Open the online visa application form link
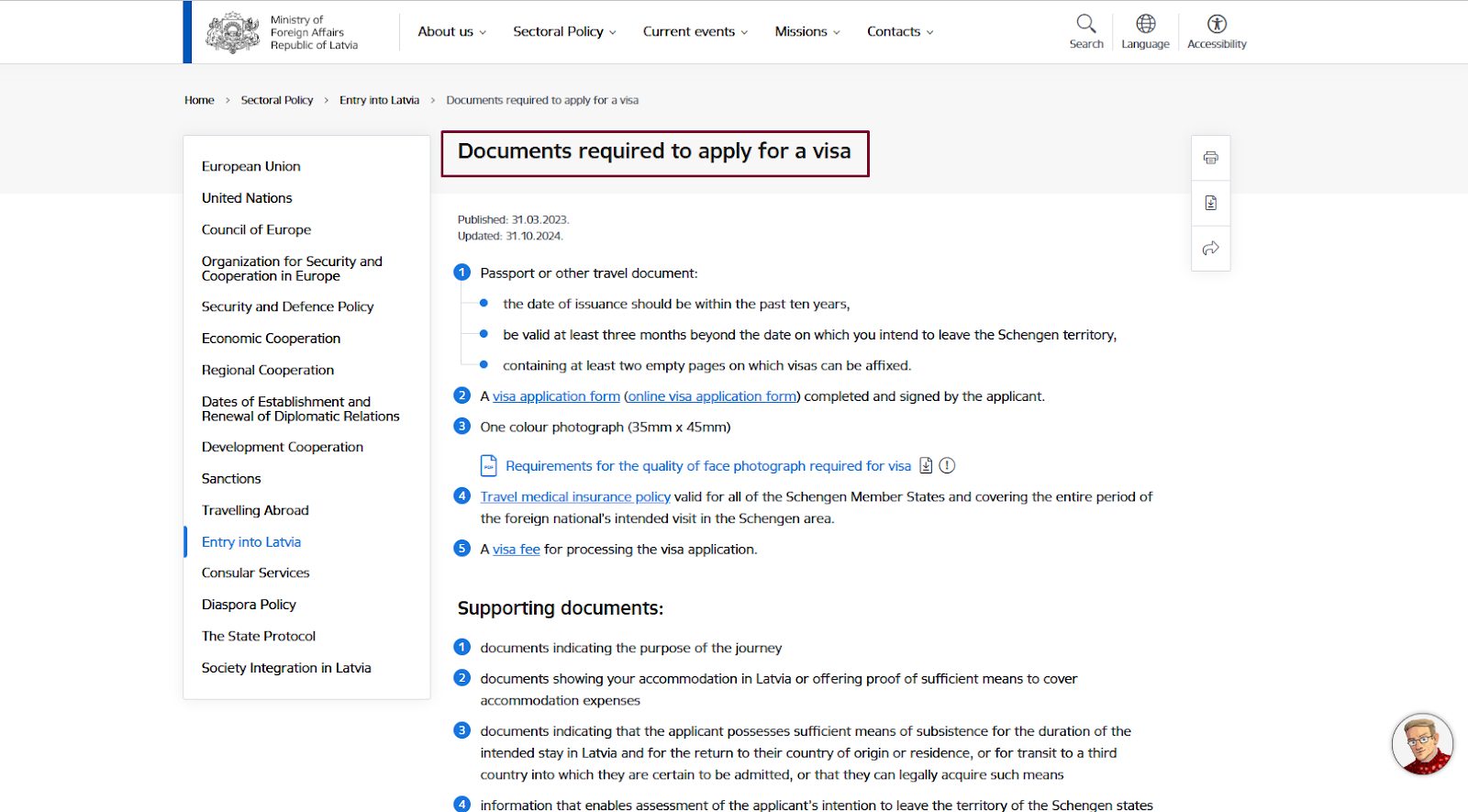The width and height of the screenshot is (1468, 812). pos(712,396)
